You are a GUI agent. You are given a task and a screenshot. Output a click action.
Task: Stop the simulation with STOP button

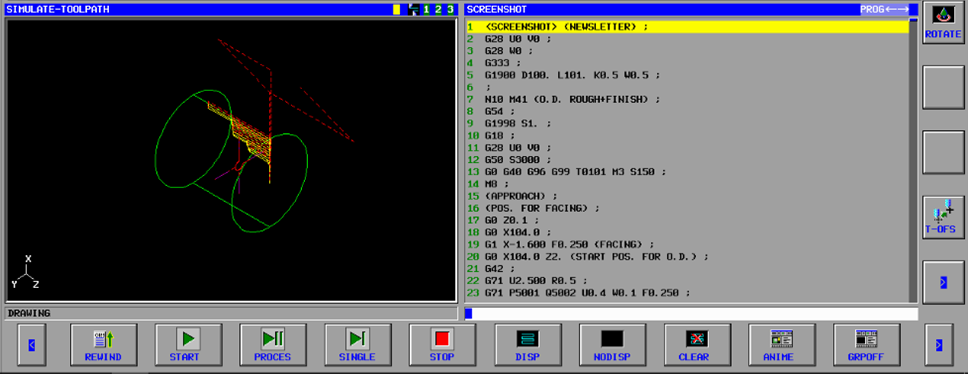coord(442,345)
